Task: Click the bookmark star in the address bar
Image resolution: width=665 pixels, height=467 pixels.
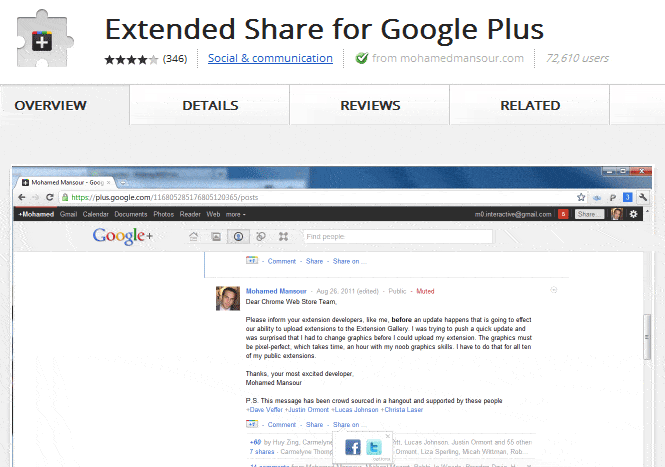Action: (581, 197)
